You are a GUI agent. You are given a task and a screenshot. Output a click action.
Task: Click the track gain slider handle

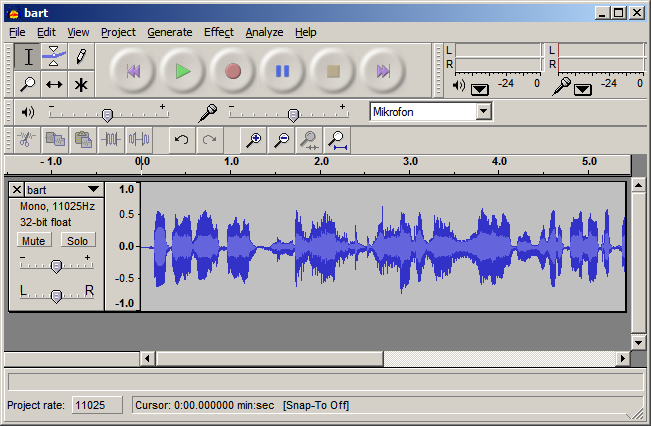click(x=56, y=266)
